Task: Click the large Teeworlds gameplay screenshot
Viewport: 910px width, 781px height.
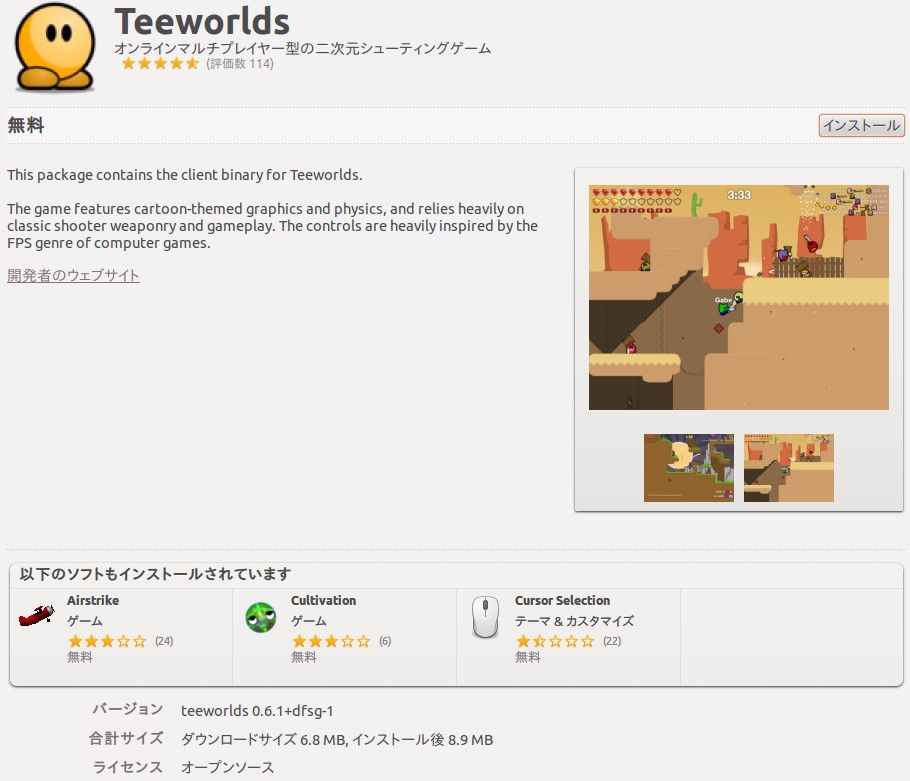Action: click(739, 298)
